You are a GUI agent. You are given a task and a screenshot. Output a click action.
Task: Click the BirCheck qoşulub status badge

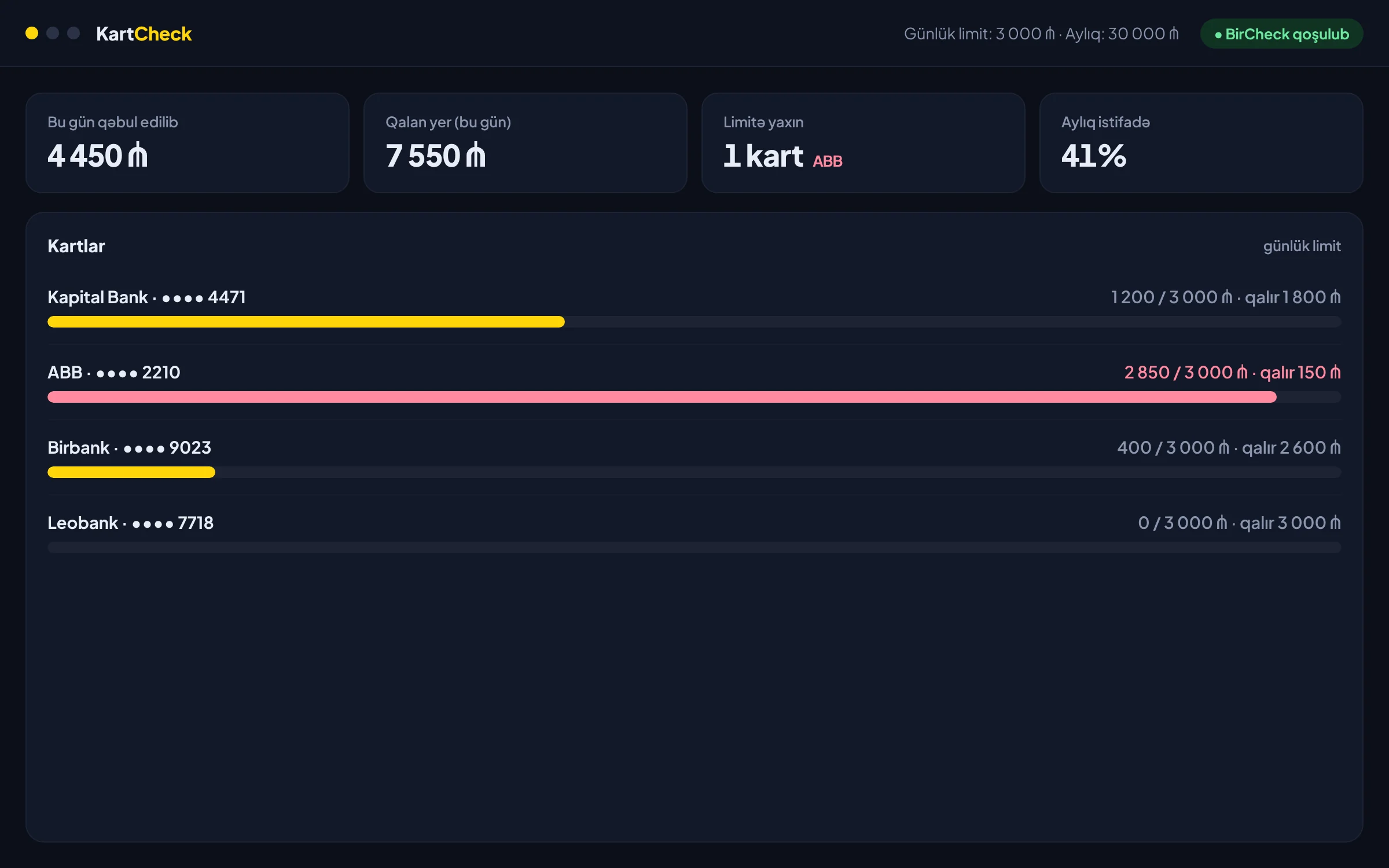click(x=1281, y=34)
